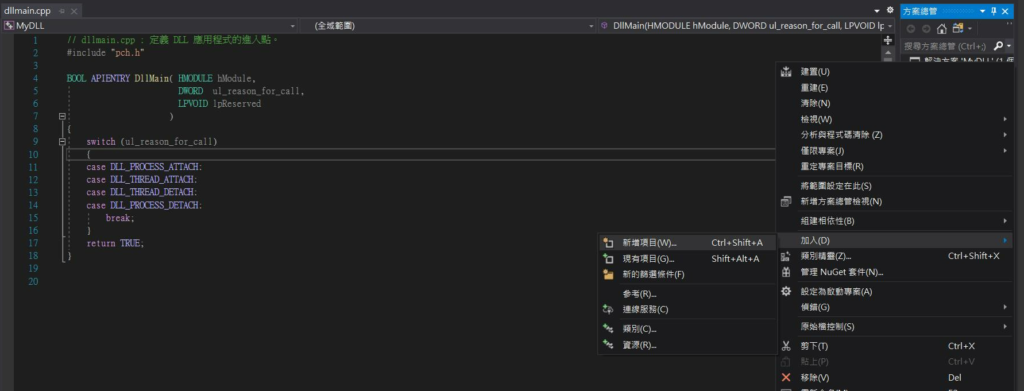Choose 新的篩選條件(F) in 加入 submenu
This screenshot has height=391, width=1024.
687,274
